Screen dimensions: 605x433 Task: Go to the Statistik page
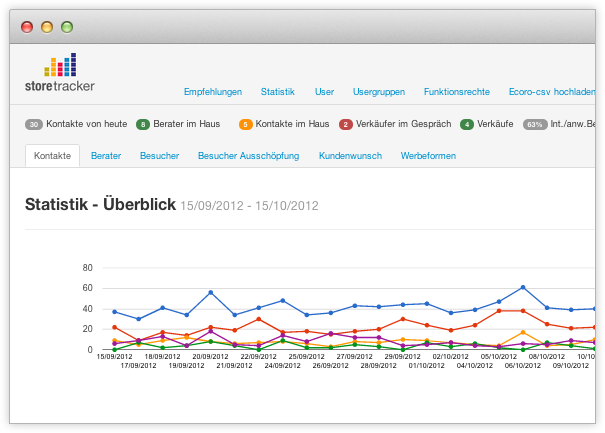(x=277, y=91)
